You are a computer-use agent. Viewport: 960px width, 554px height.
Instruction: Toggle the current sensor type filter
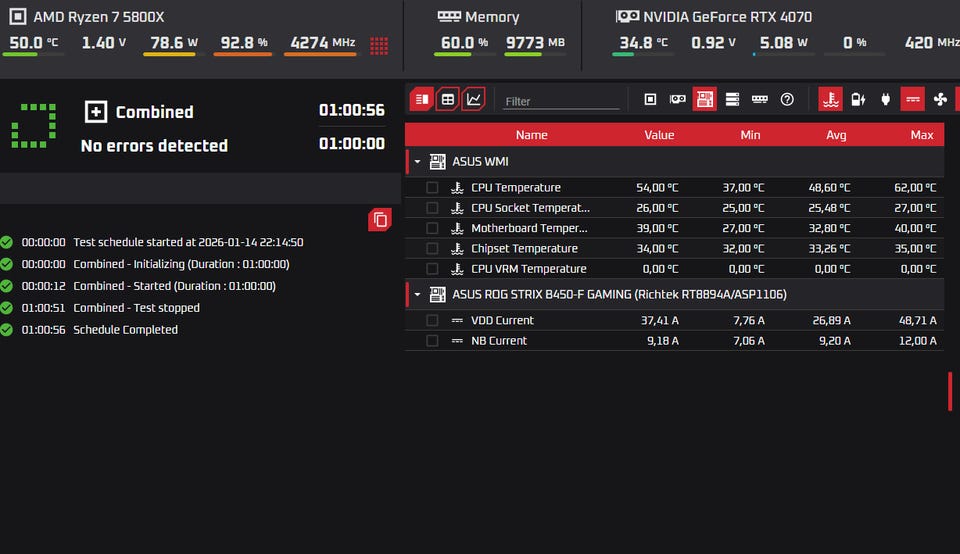912,99
